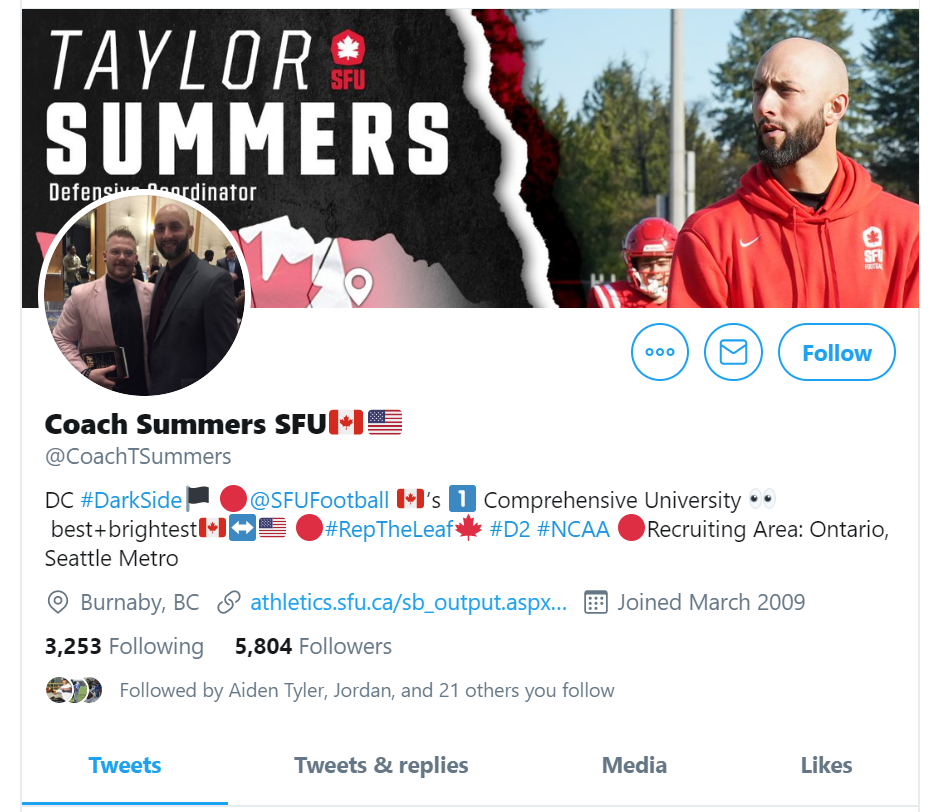This screenshot has width=952, height=812.
Task: Open Followed by Aiden Tyler, Jordan text
Action: (x=367, y=691)
